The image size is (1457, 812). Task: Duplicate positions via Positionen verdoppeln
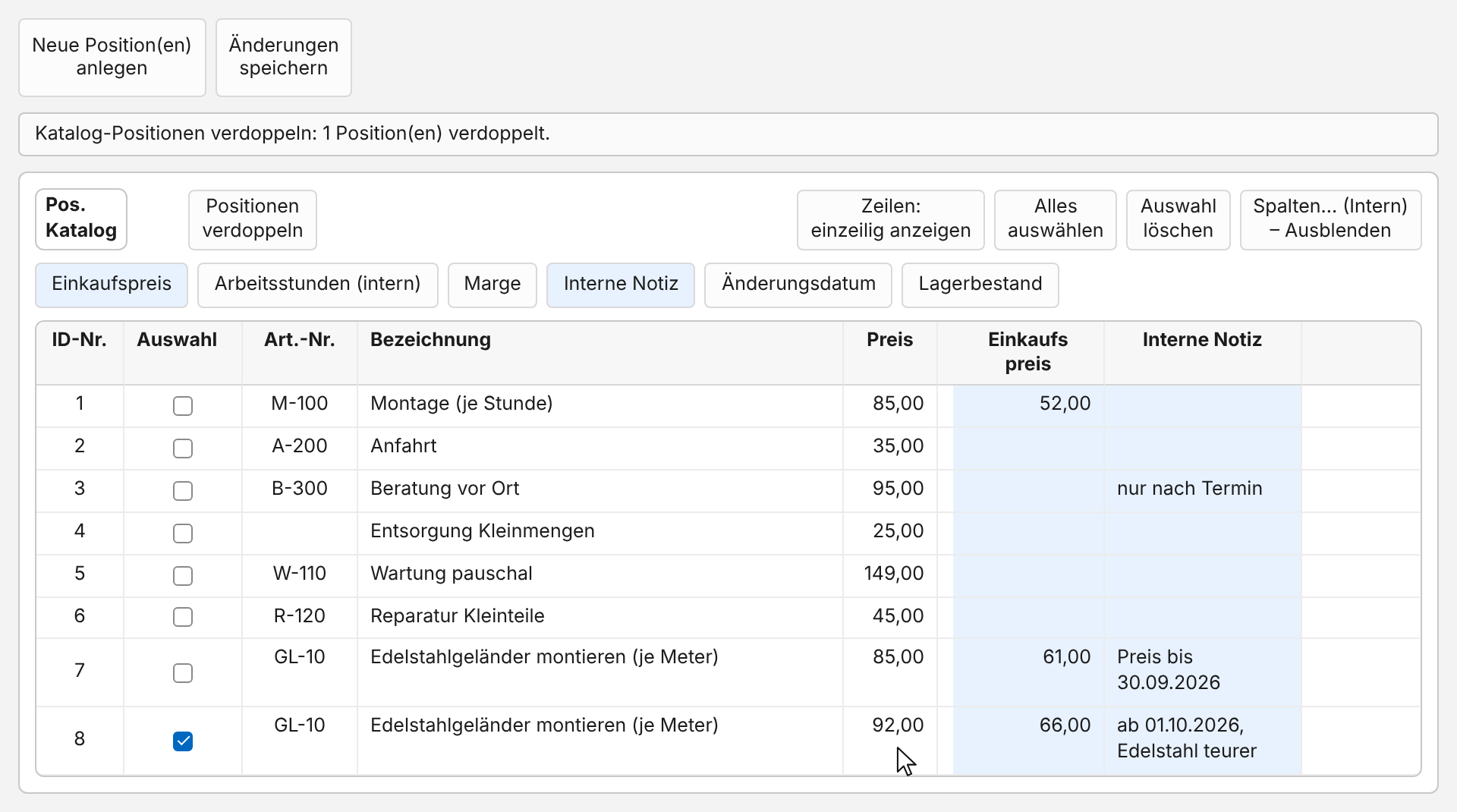[253, 219]
